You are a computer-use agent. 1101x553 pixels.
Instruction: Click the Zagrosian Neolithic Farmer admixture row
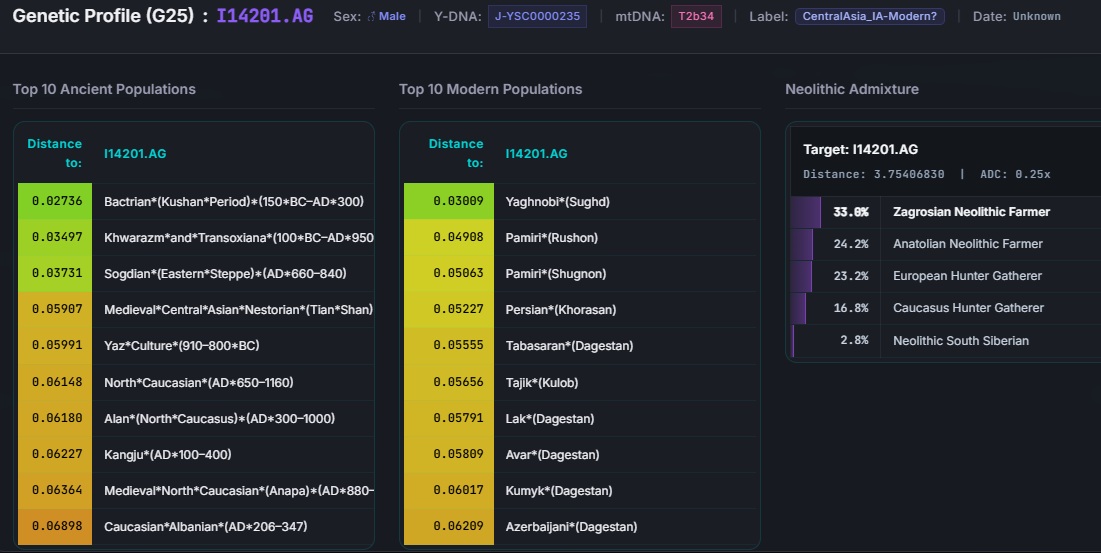pos(945,212)
